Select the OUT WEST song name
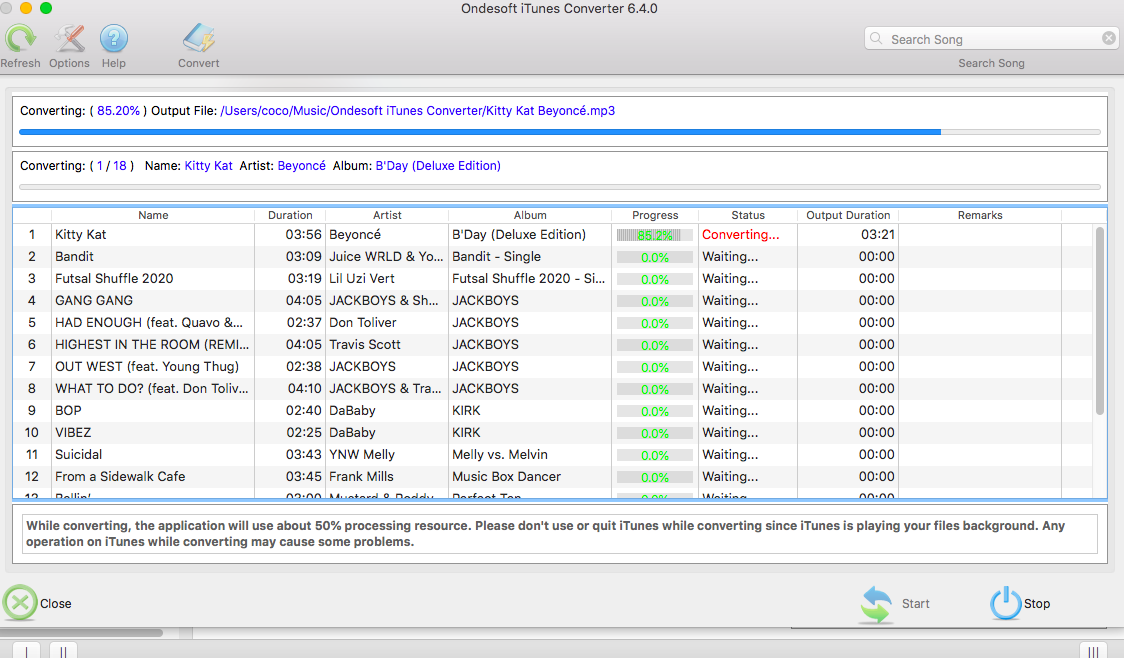Image resolution: width=1124 pixels, height=658 pixels. 147,367
